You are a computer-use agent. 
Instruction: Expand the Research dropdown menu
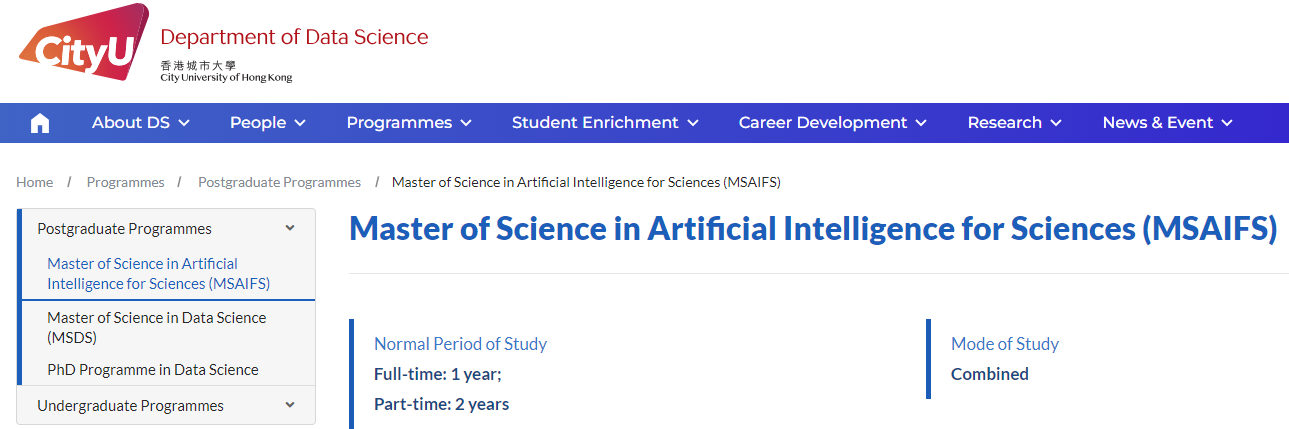[1014, 123]
